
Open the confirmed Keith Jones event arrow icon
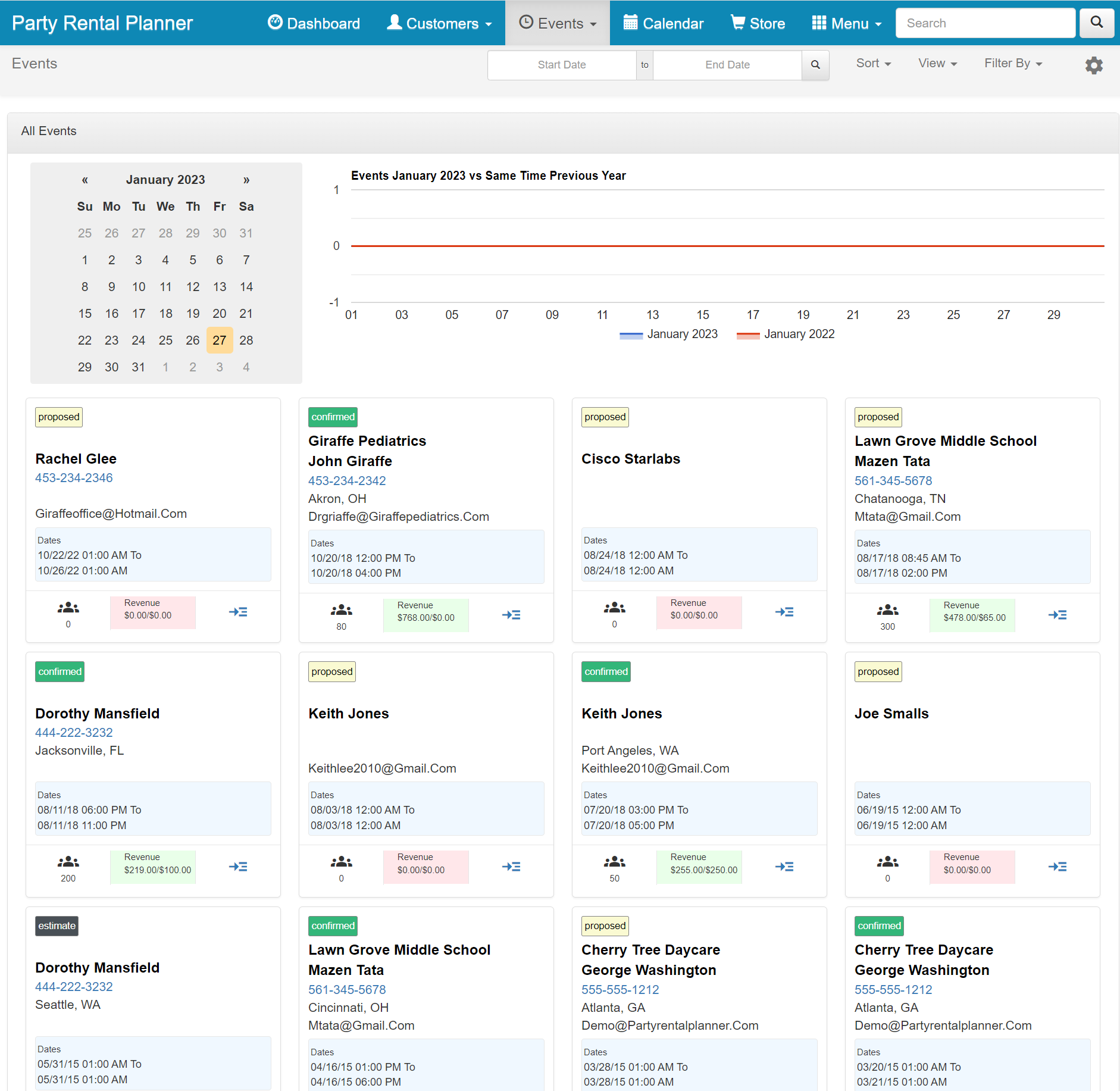784,867
